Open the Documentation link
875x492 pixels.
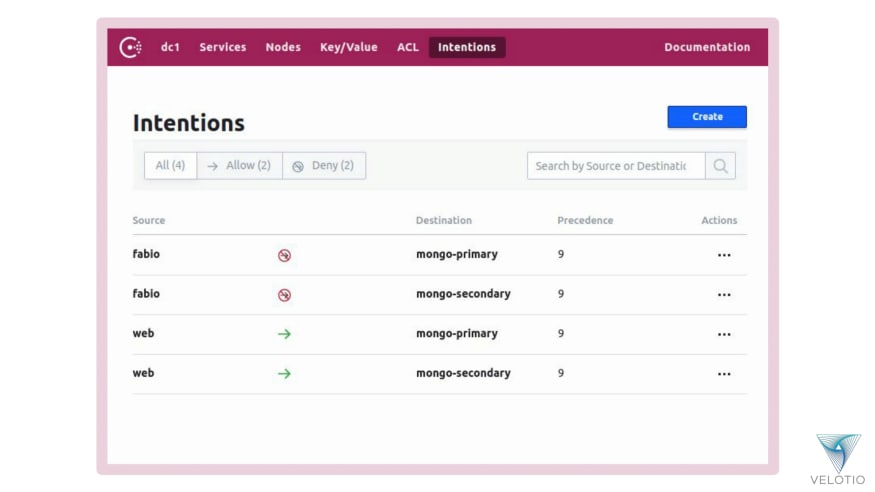pyautogui.click(x=707, y=47)
